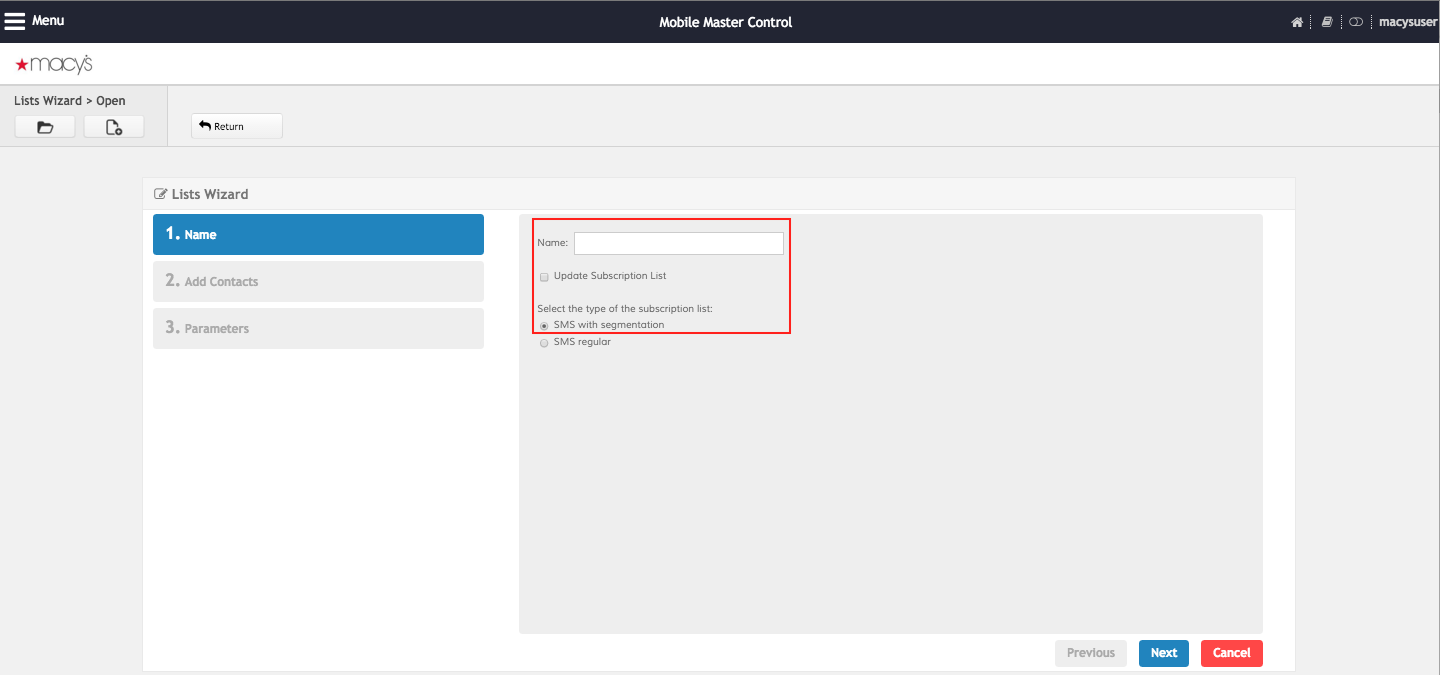Click the open folder icon button
The height and width of the screenshot is (675, 1440).
tap(45, 127)
